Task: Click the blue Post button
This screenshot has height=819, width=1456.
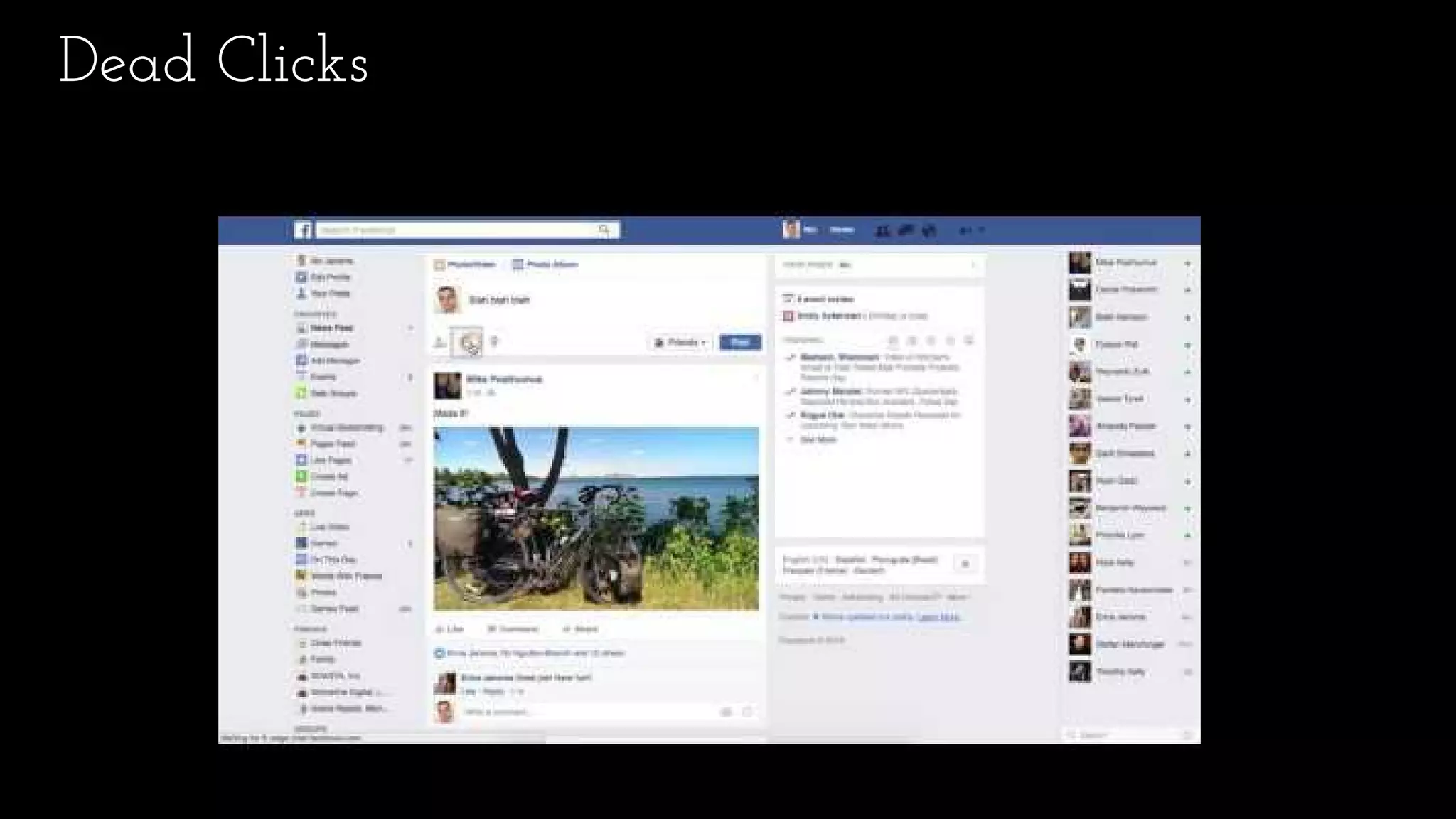Action: pyautogui.click(x=740, y=343)
